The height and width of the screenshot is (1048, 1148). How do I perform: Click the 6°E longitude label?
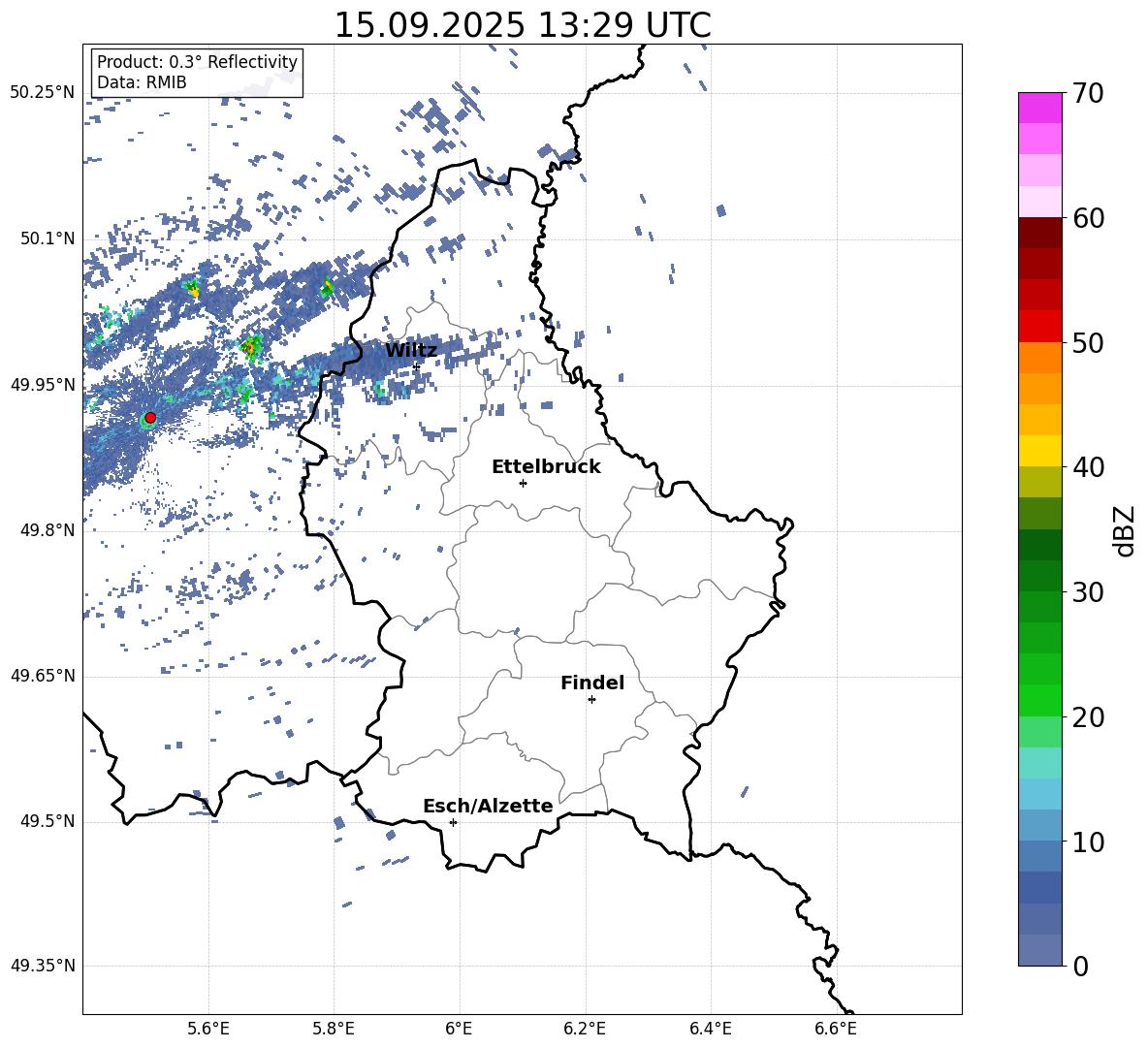pos(459,1029)
